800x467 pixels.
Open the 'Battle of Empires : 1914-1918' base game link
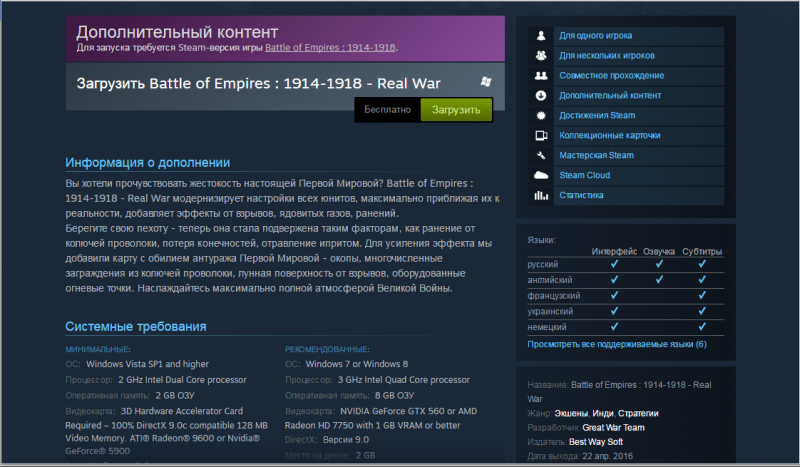coord(330,47)
